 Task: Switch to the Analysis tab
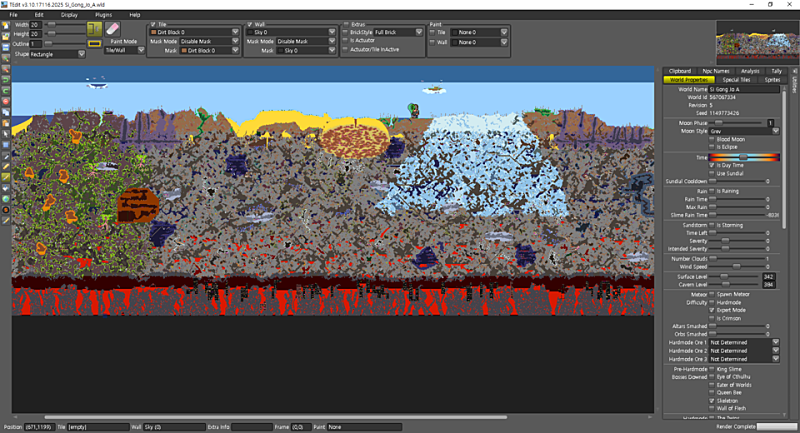(750, 71)
